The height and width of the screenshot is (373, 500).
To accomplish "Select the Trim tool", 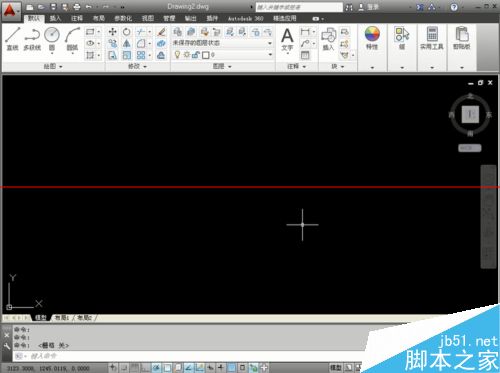I will point(141,32).
